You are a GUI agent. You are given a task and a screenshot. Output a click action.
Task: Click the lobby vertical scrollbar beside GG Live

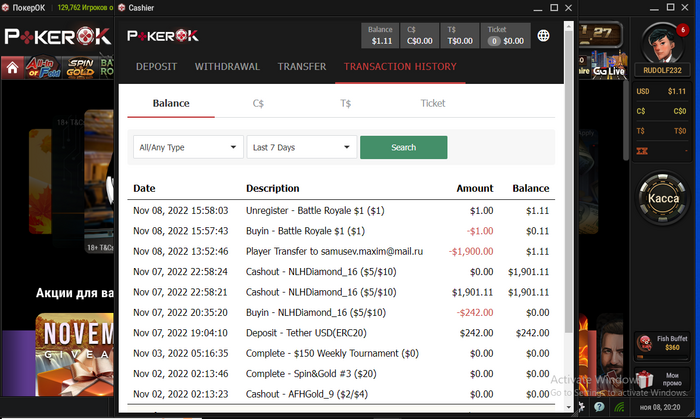point(626,120)
